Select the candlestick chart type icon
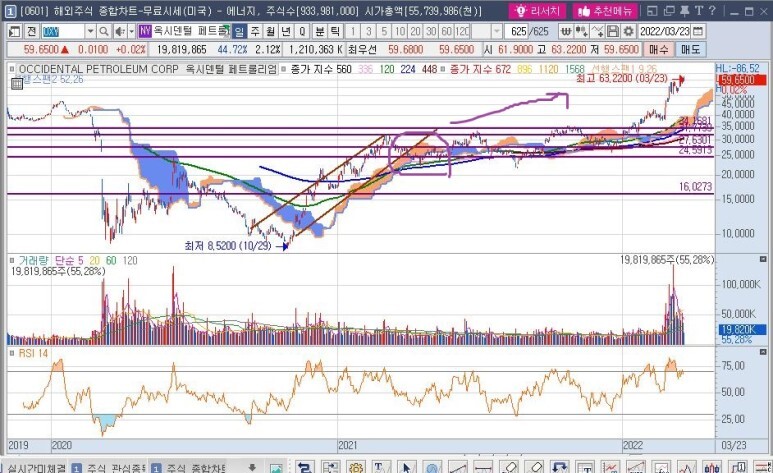The height and width of the screenshot is (473, 773). pos(712,468)
